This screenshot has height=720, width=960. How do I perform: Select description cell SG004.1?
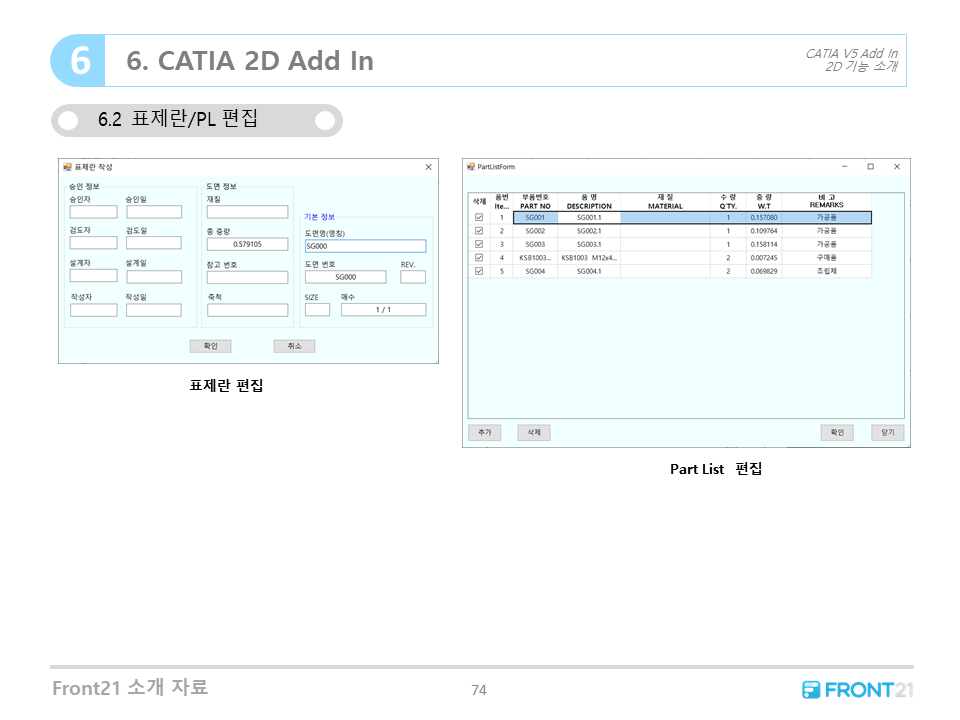[x=589, y=271]
